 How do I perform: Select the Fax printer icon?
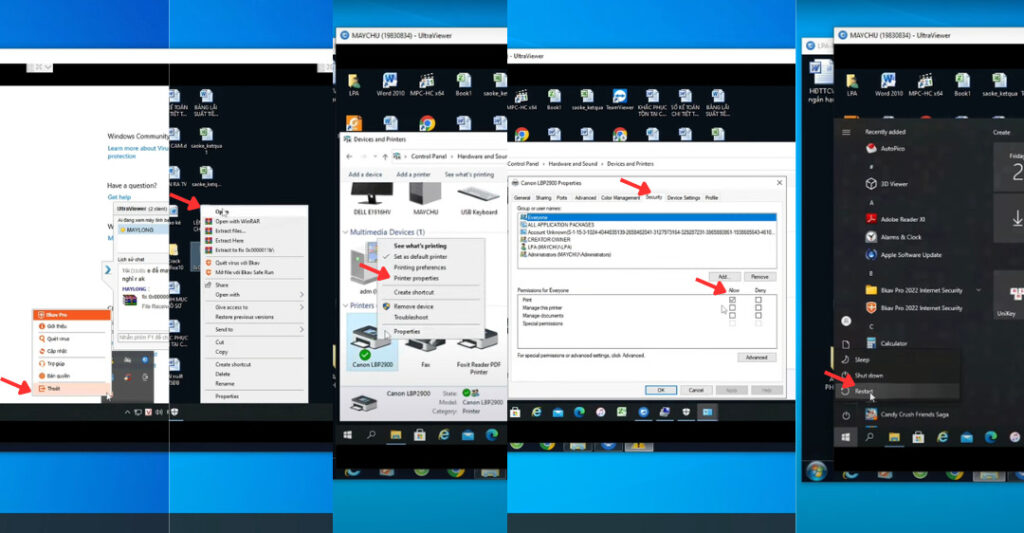tap(425, 345)
